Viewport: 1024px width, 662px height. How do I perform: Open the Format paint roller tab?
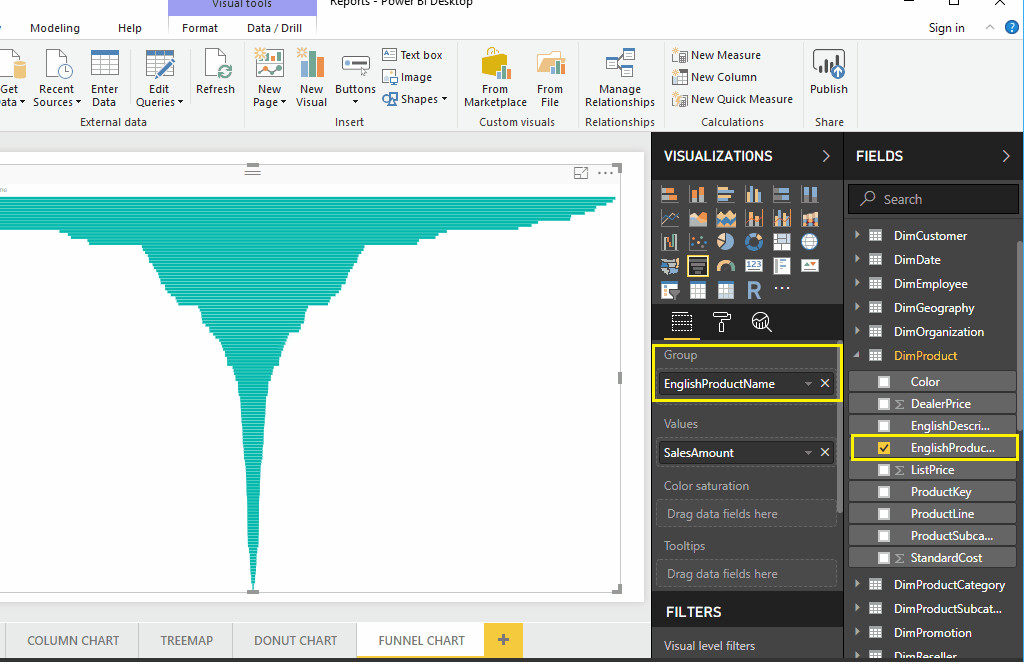[721, 321]
